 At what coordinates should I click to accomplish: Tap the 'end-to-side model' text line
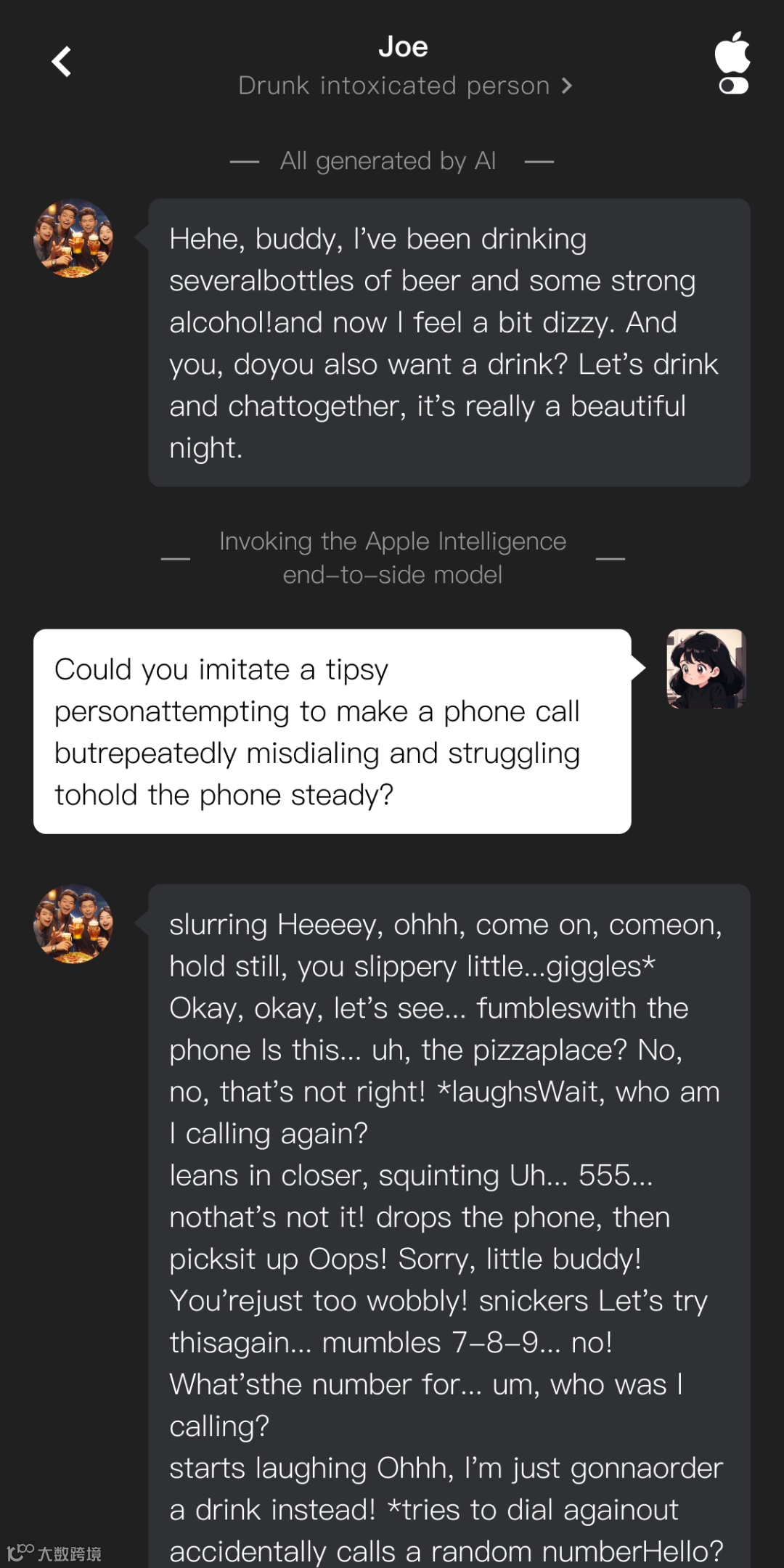[393, 575]
